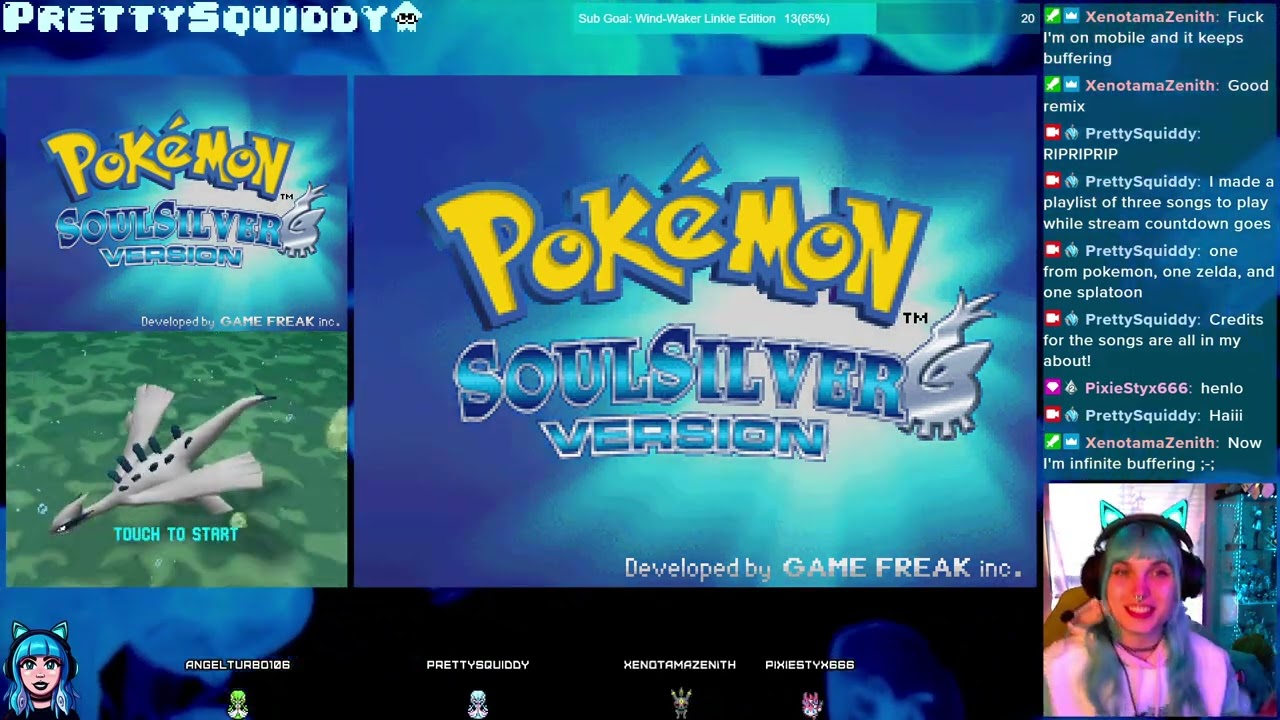Open XenotamaZenith name on 'Fuck I'm on mobile' message
The width and height of the screenshot is (1280, 720).
[1150, 17]
